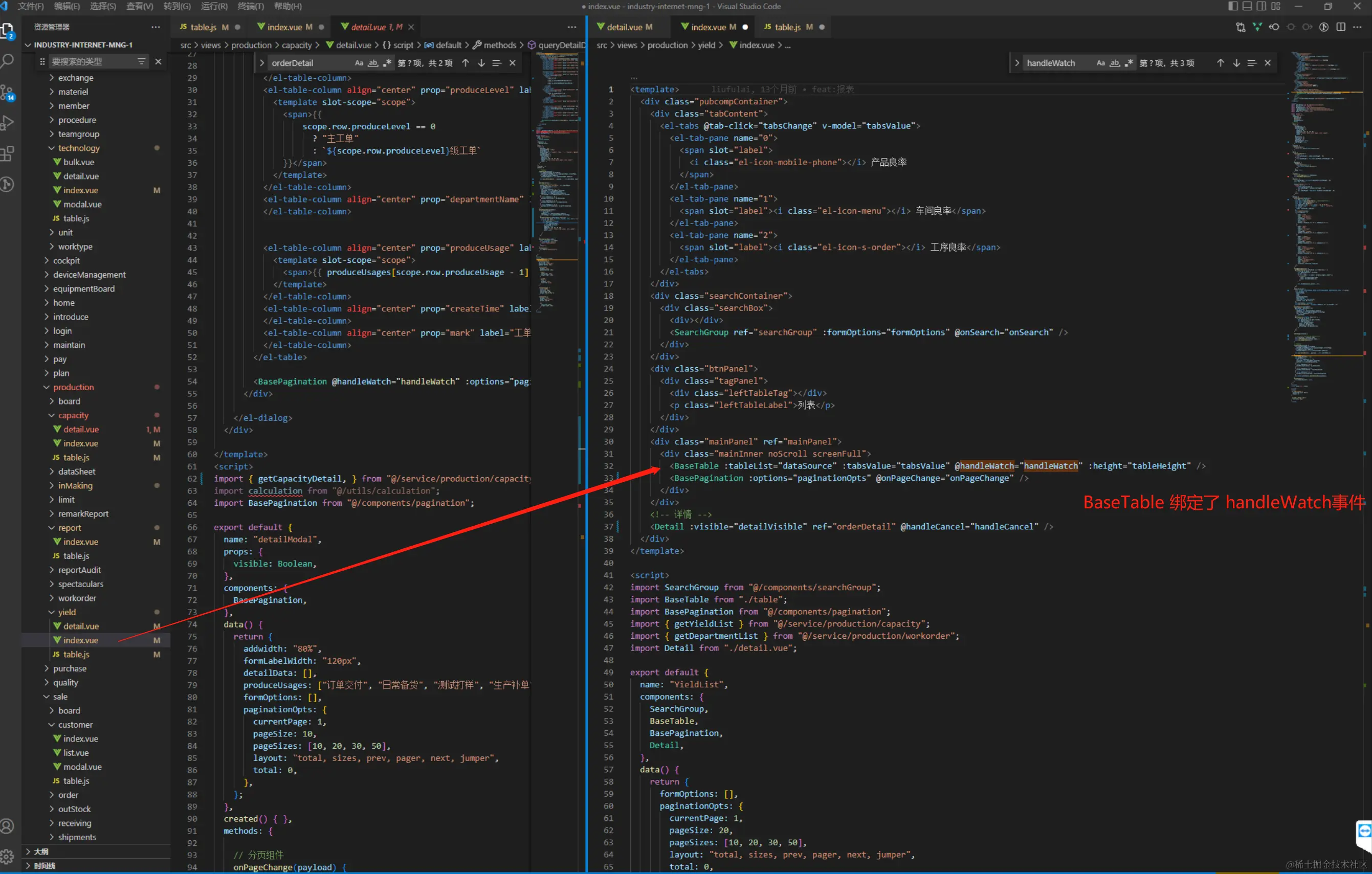Click the split editor right icon

tap(1341, 27)
